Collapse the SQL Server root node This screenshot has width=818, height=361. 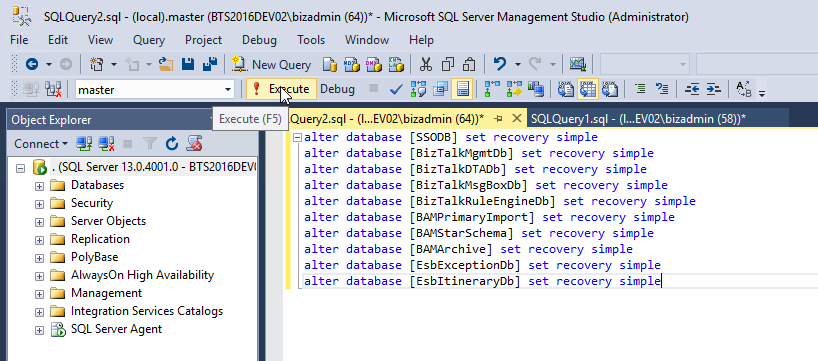[x=21, y=168]
